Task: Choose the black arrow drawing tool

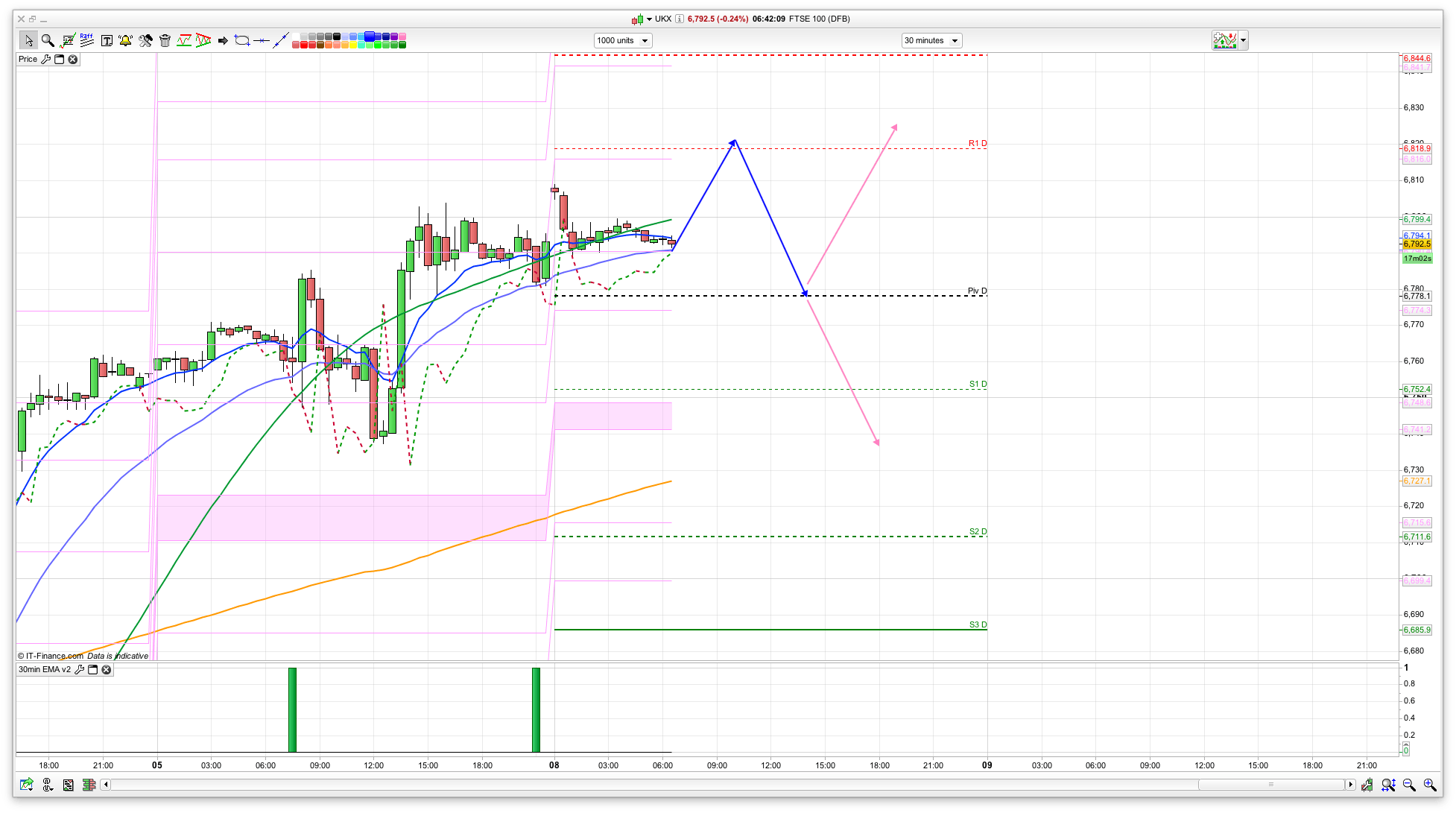Action: [223, 40]
